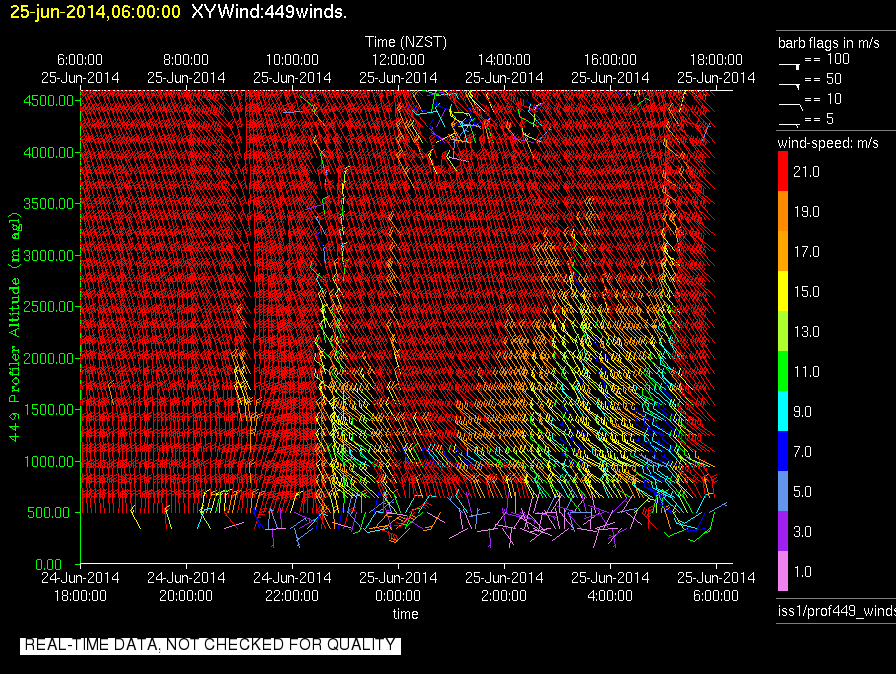This screenshot has height=674, width=896.
Task: Click the bottom 'time' axis label
Action: point(405,614)
